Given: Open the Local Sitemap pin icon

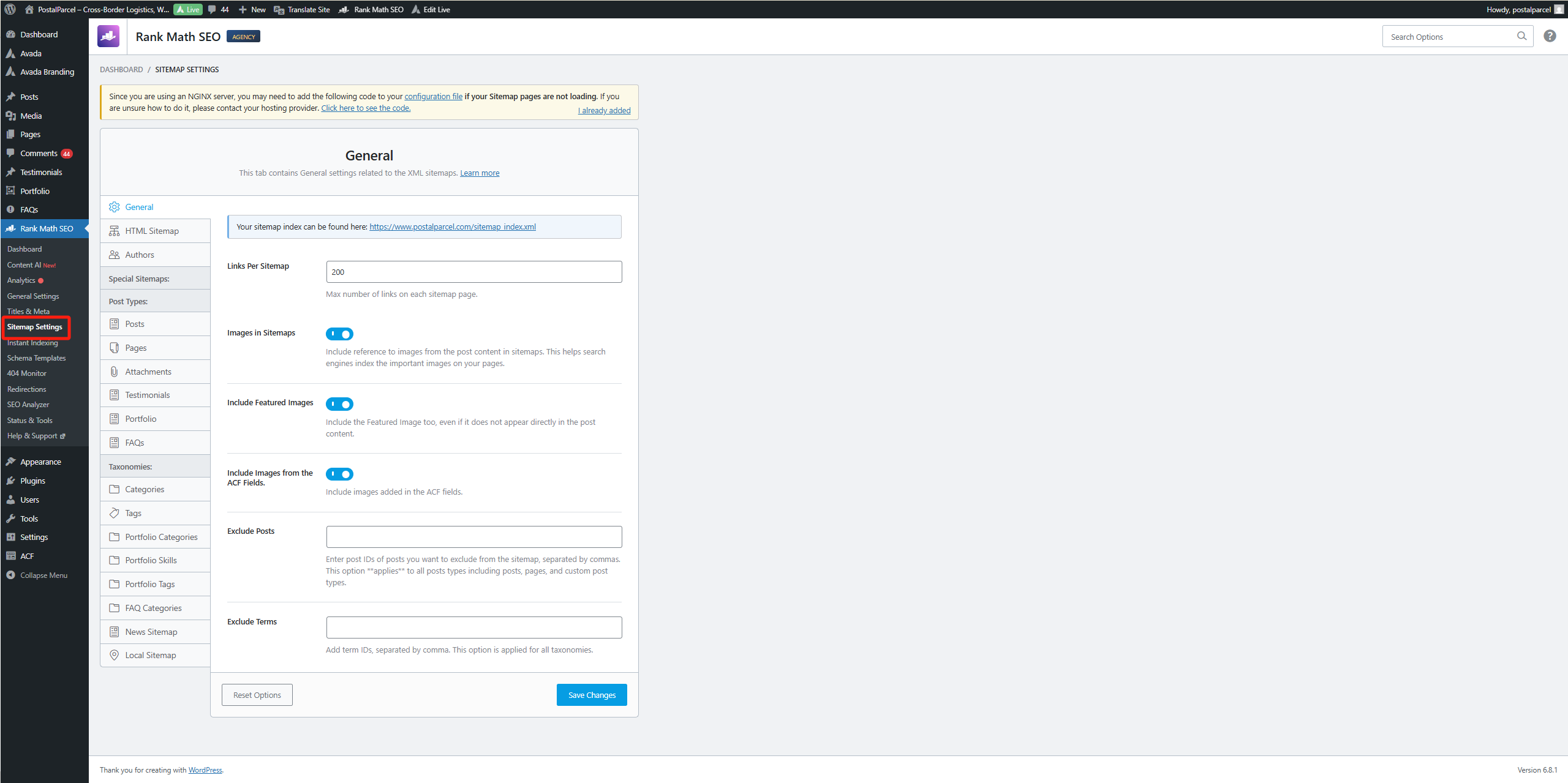Looking at the screenshot, I should [114, 655].
